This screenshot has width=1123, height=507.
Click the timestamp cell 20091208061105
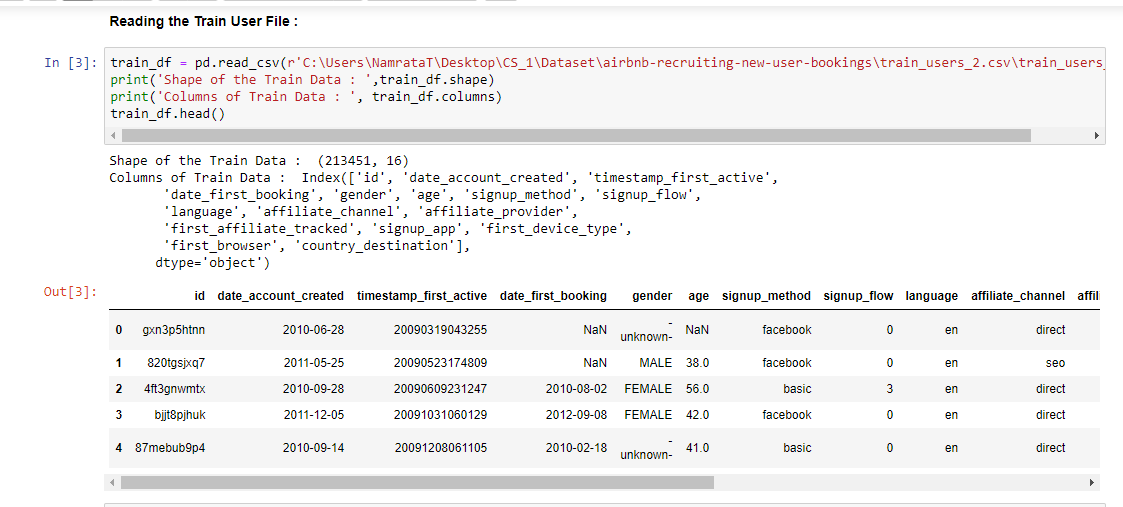pyautogui.click(x=440, y=448)
